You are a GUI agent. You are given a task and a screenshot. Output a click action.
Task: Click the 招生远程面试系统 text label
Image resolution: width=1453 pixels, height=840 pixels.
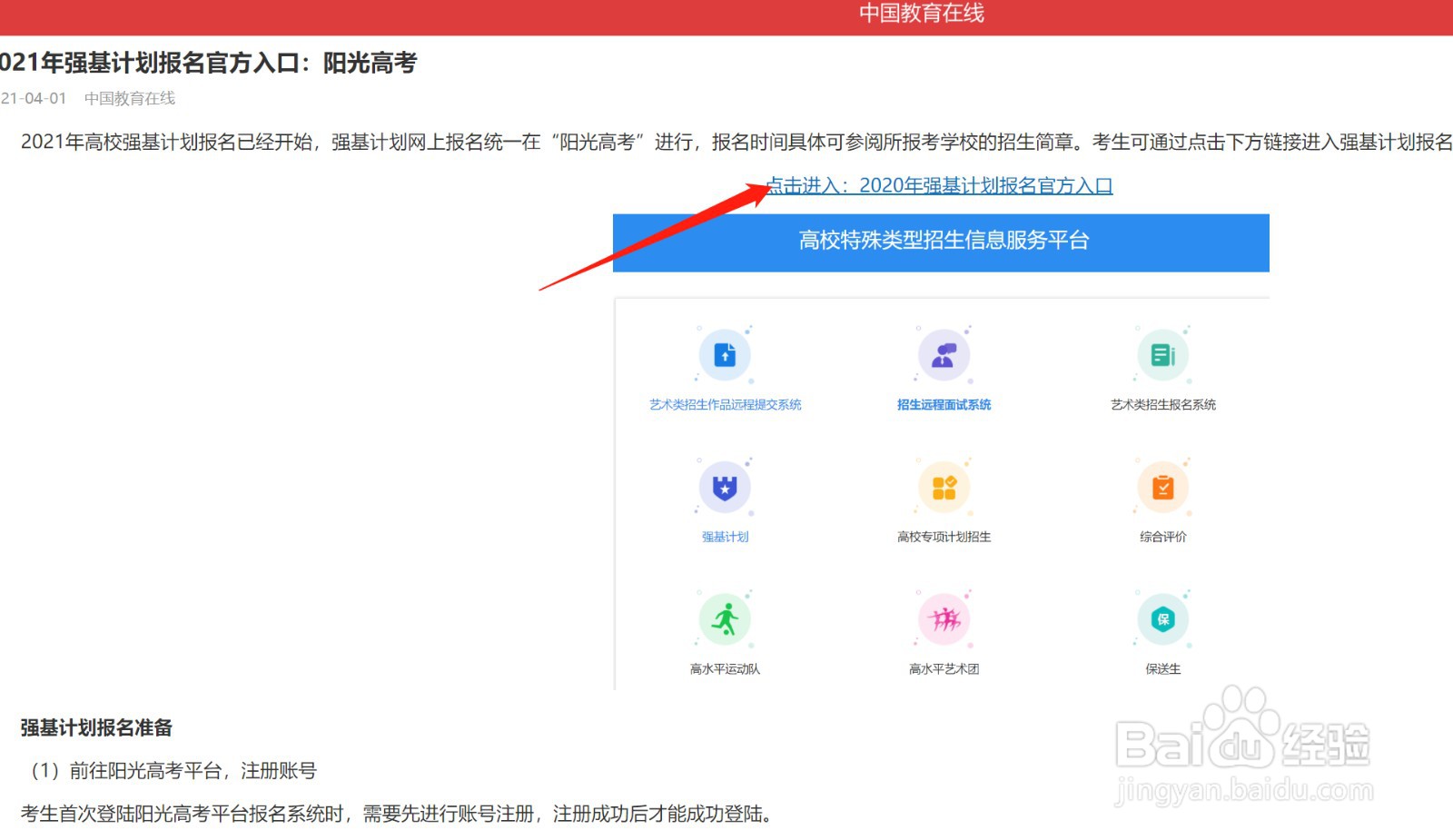[x=944, y=405]
